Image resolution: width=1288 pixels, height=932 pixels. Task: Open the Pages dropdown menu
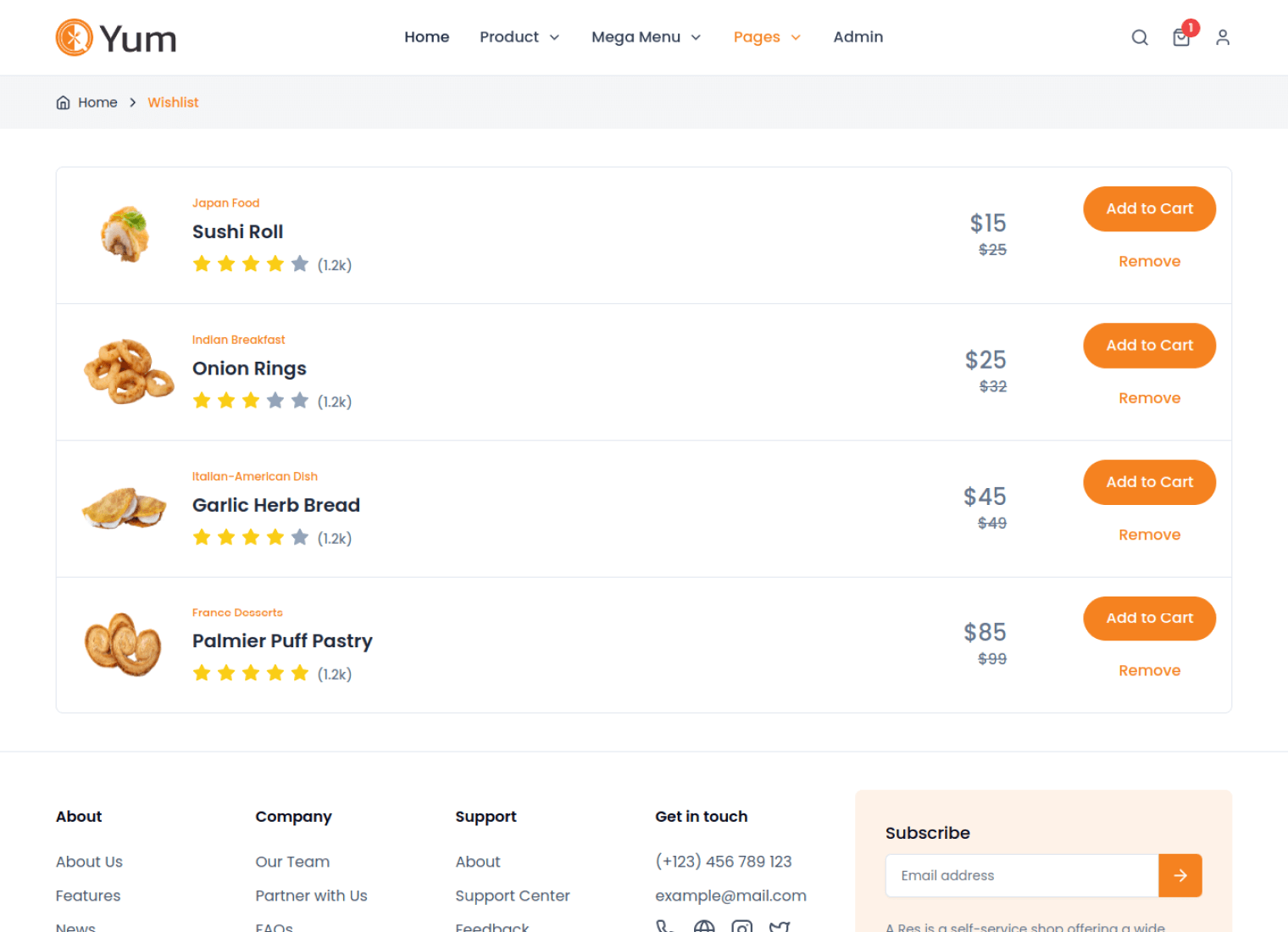(767, 37)
